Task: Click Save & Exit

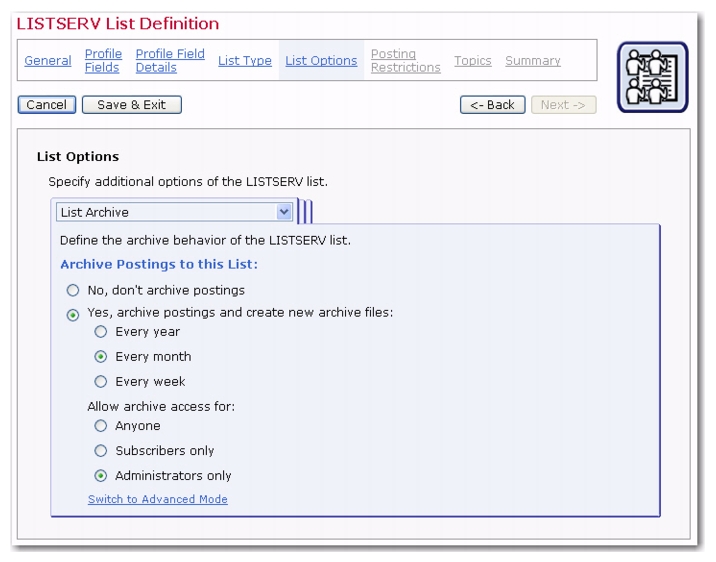Action: pyautogui.click(x=132, y=105)
